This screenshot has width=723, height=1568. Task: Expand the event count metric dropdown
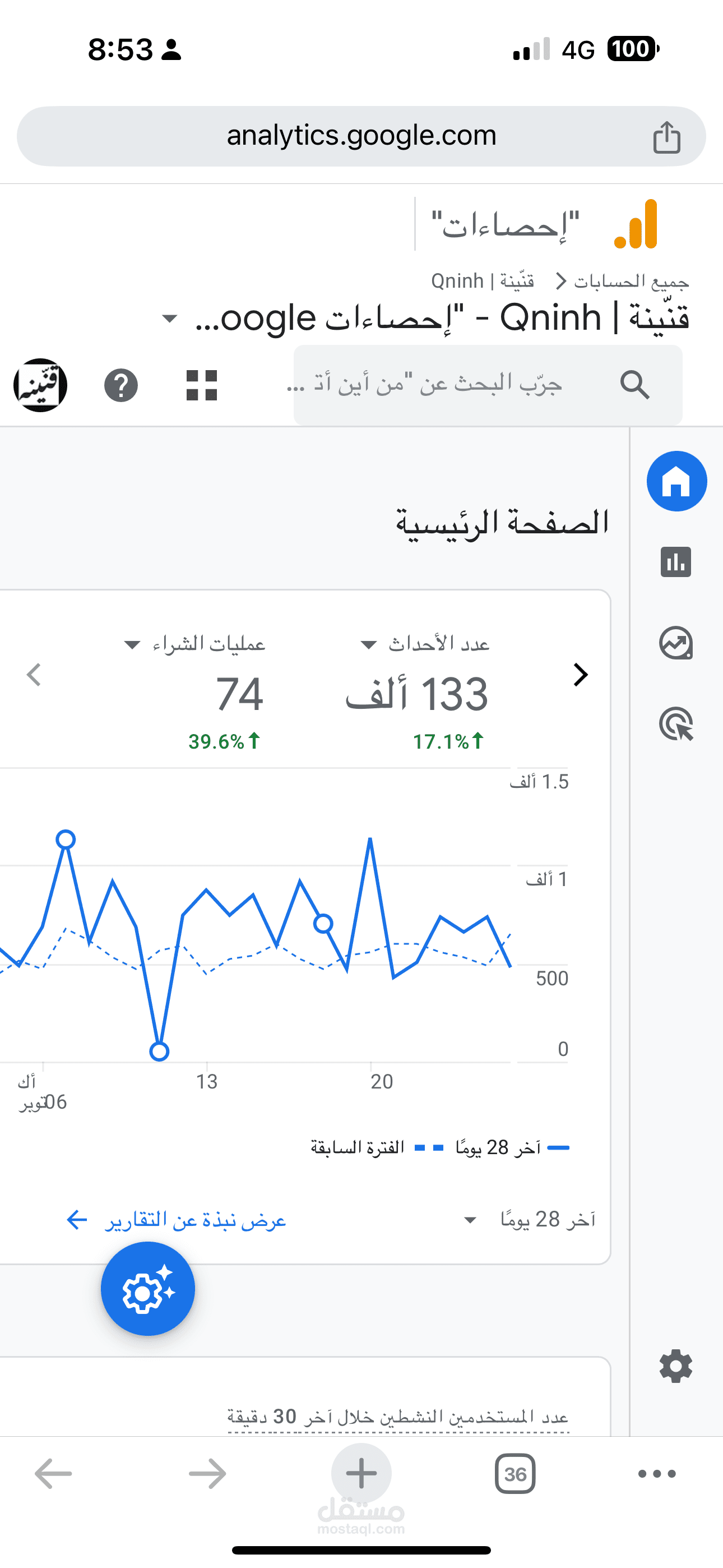pos(368,644)
